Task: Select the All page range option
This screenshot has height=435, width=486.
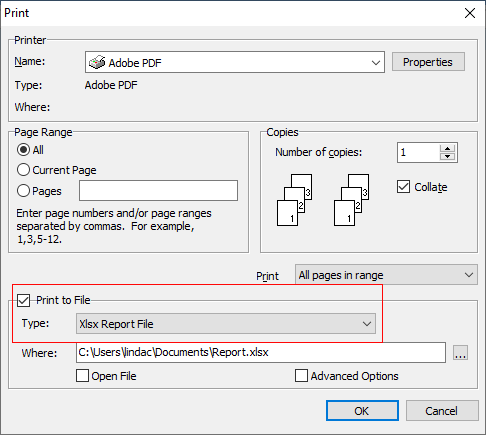Action: pos(23,150)
